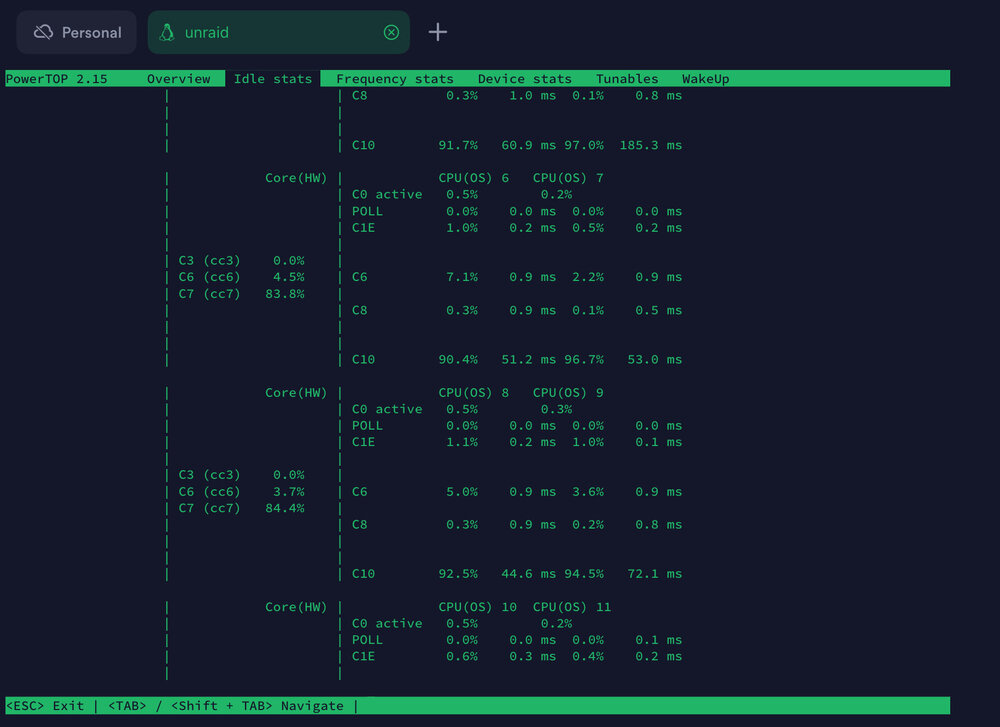Switch to PowerTOP Overview tab
This screenshot has height=727, width=1000.
179,79
